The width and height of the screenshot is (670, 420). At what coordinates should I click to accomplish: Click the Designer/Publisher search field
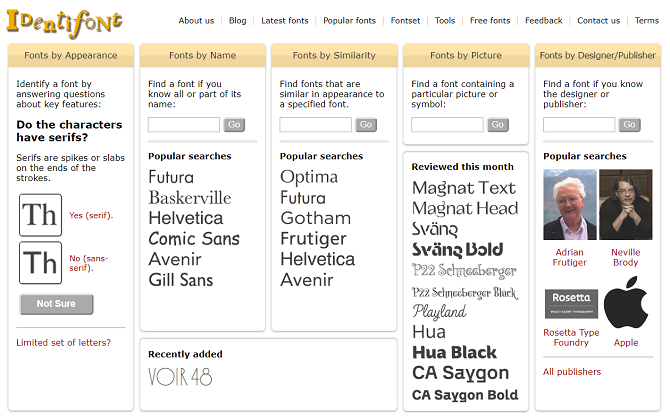coord(579,125)
